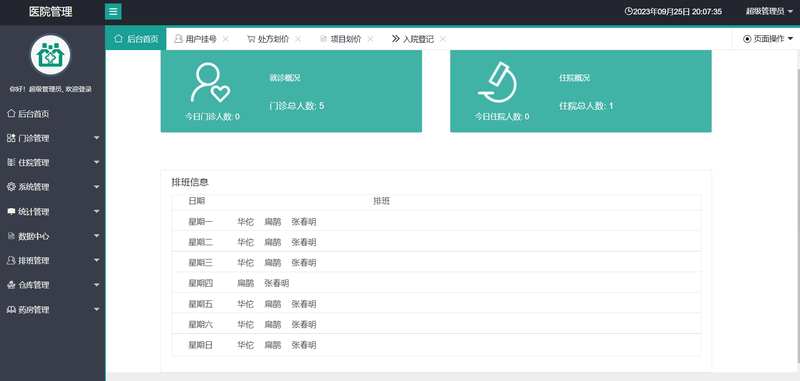The width and height of the screenshot is (800, 381).
Task: Click the date and time display
Action: (x=678, y=11)
